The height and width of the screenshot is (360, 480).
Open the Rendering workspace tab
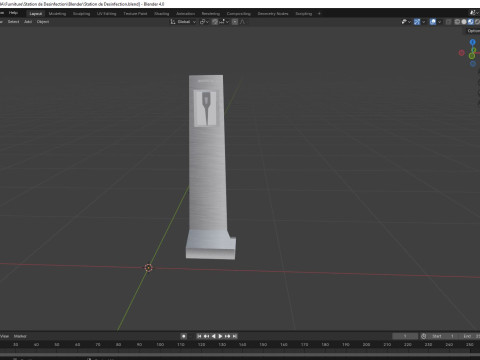coord(211,14)
